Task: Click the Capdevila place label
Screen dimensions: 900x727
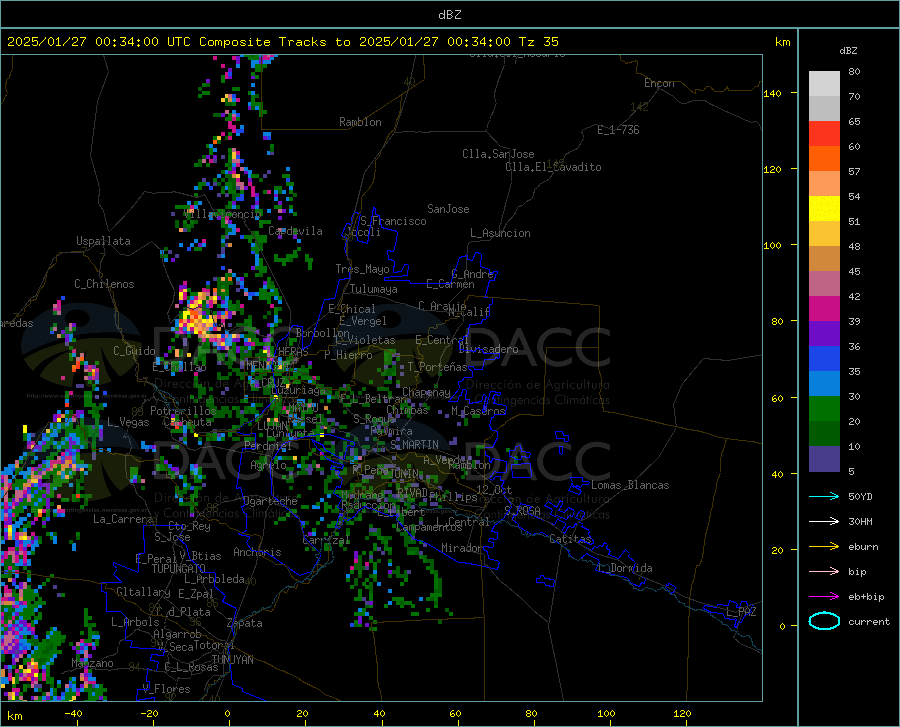Action: pos(295,231)
